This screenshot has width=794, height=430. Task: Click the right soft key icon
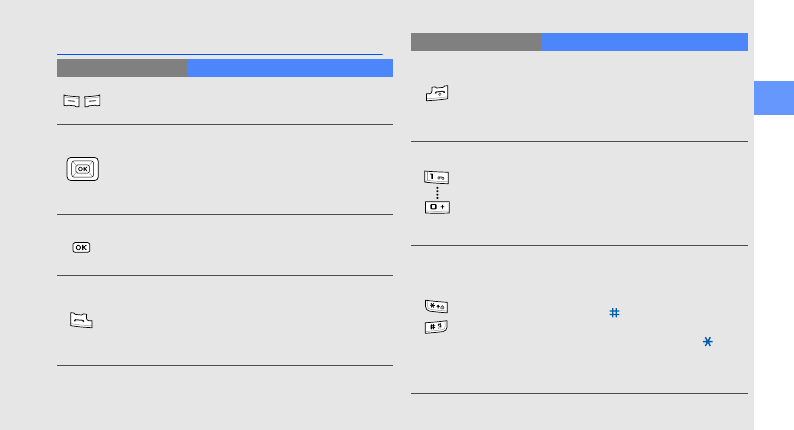pos(93,101)
